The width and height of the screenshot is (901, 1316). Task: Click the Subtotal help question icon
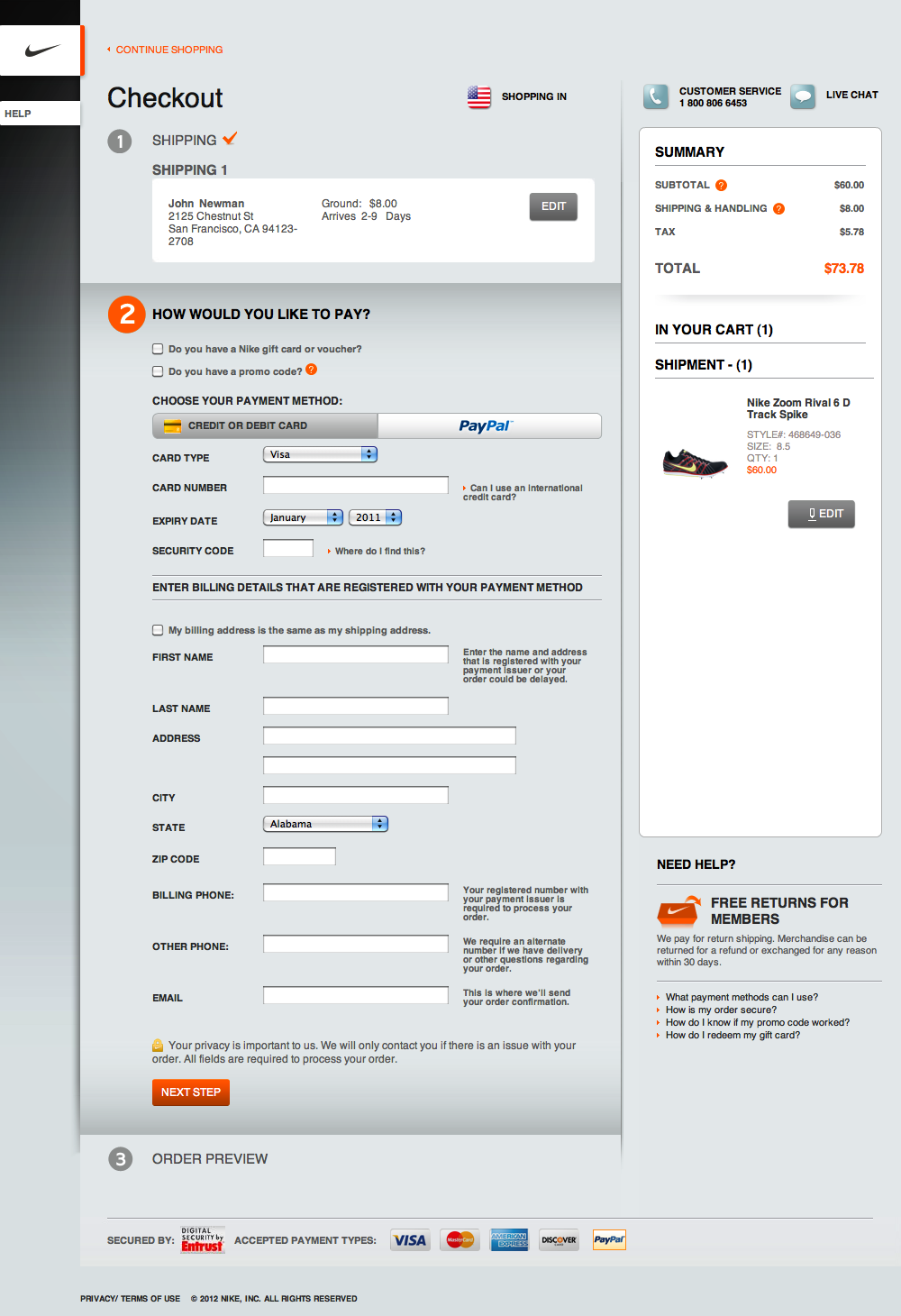click(721, 186)
